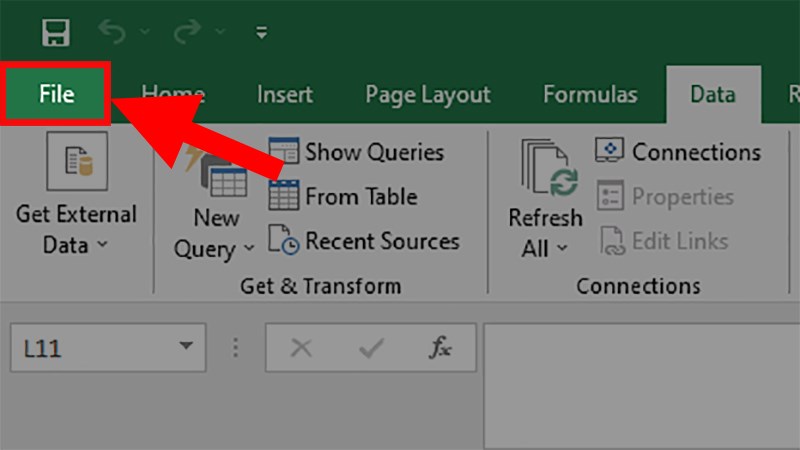Expand the Get External Data menu arrow
The width and height of the screenshot is (800, 450).
point(103,244)
